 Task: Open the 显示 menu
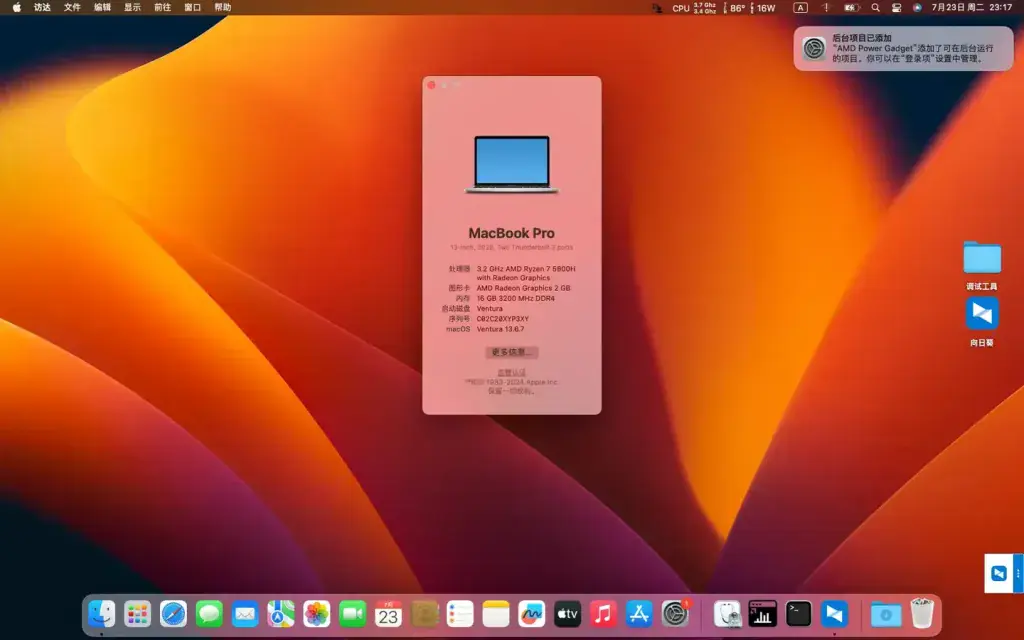coord(133,7)
